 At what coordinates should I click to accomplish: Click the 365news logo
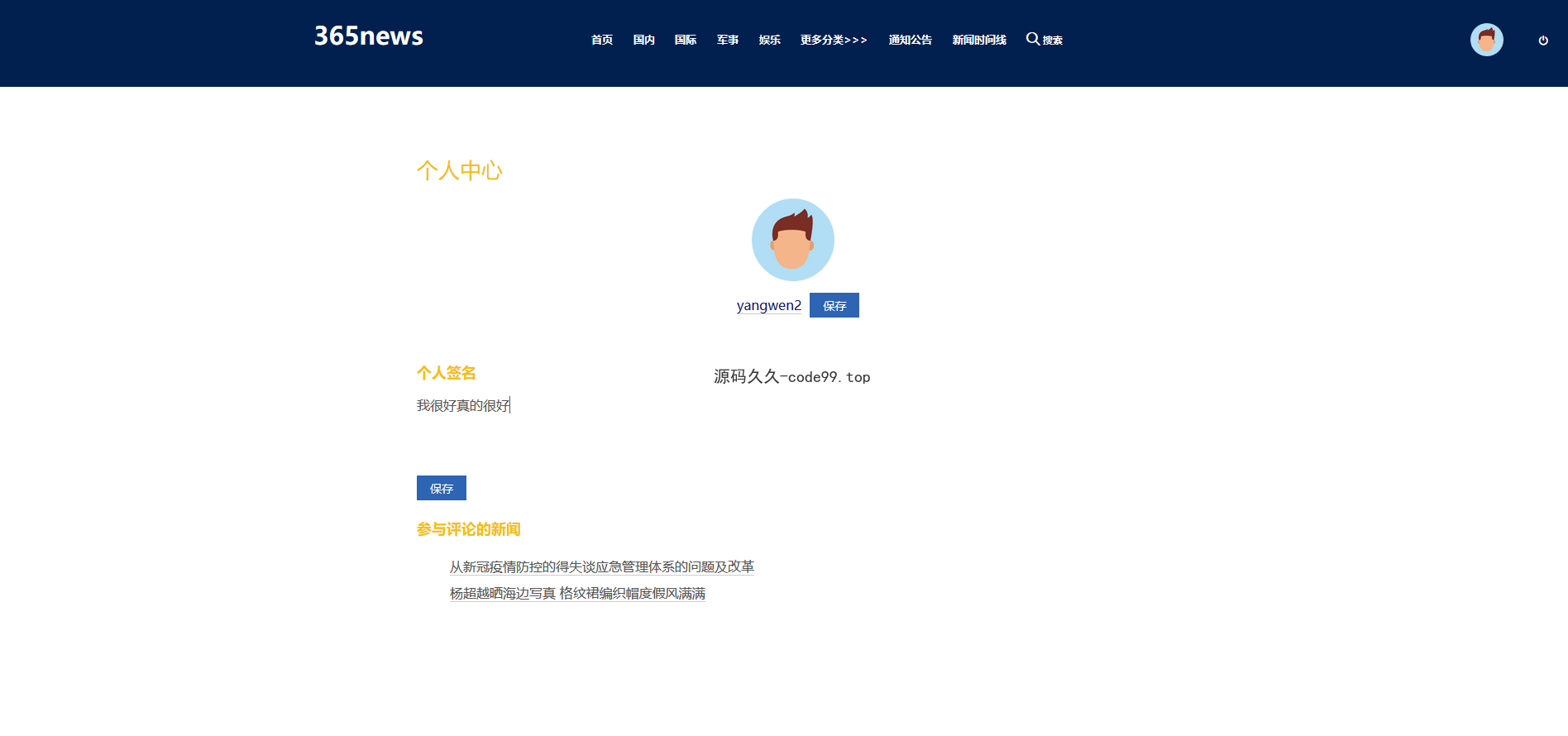coord(368,36)
